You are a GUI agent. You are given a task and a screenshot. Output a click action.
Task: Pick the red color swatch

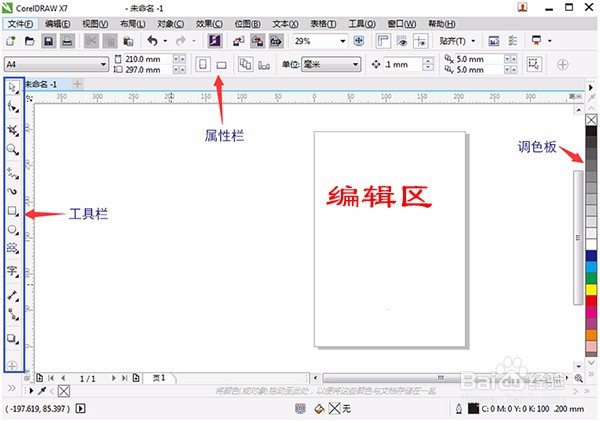click(591, 301)
